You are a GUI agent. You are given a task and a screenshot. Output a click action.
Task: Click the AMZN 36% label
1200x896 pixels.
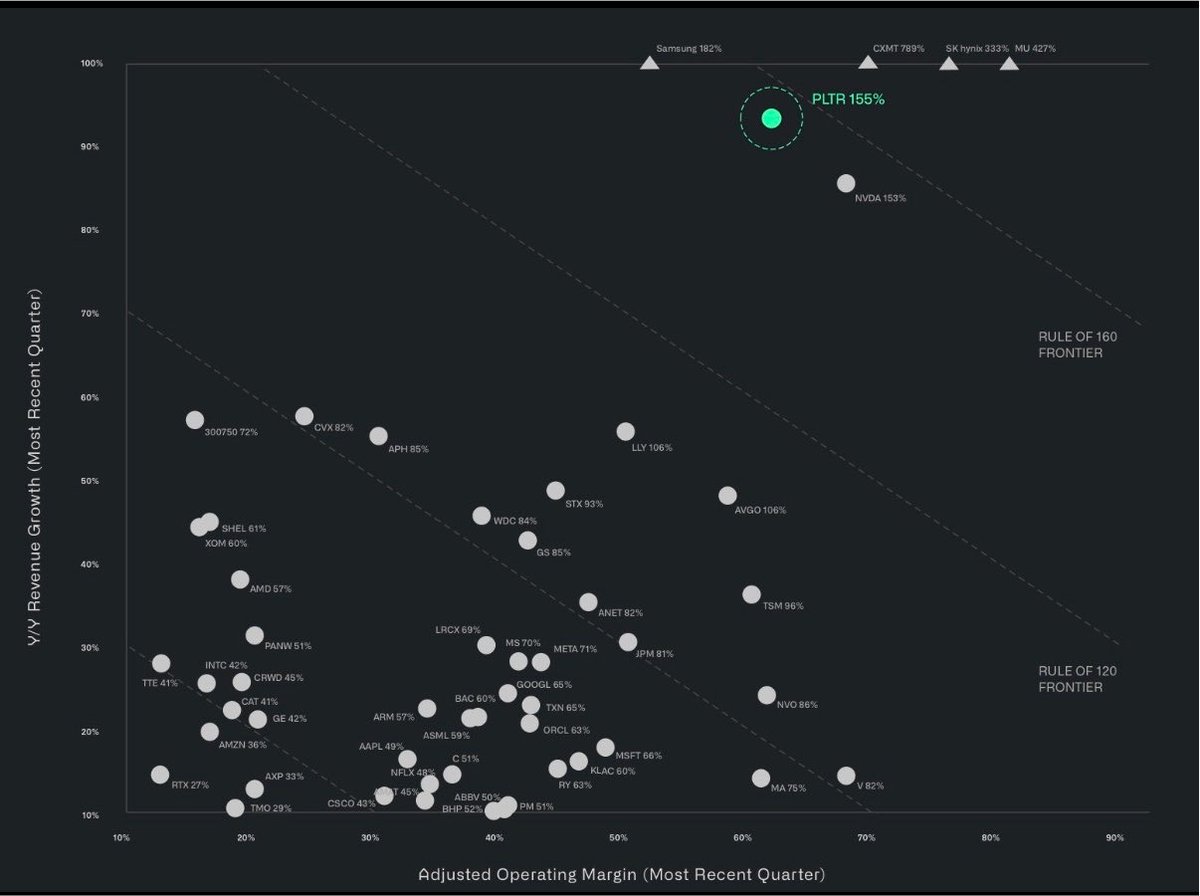coord(242,745)
